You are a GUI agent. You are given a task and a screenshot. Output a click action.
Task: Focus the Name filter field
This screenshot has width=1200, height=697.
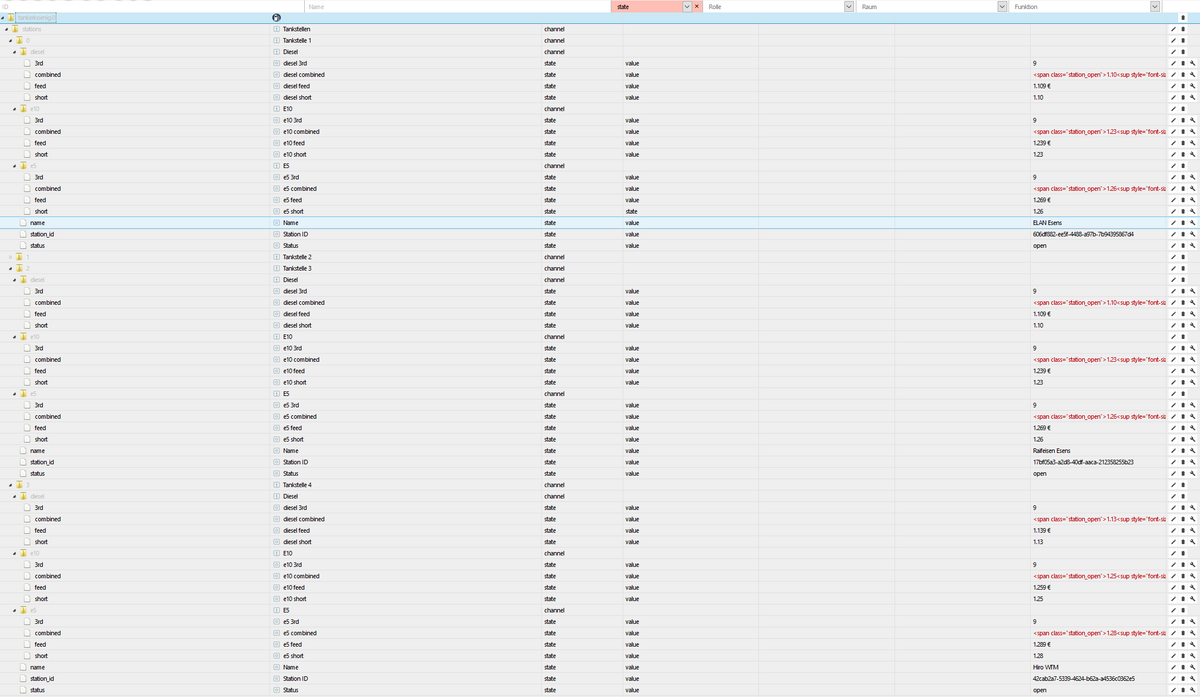pyautogui.click(x=457, y=7)
